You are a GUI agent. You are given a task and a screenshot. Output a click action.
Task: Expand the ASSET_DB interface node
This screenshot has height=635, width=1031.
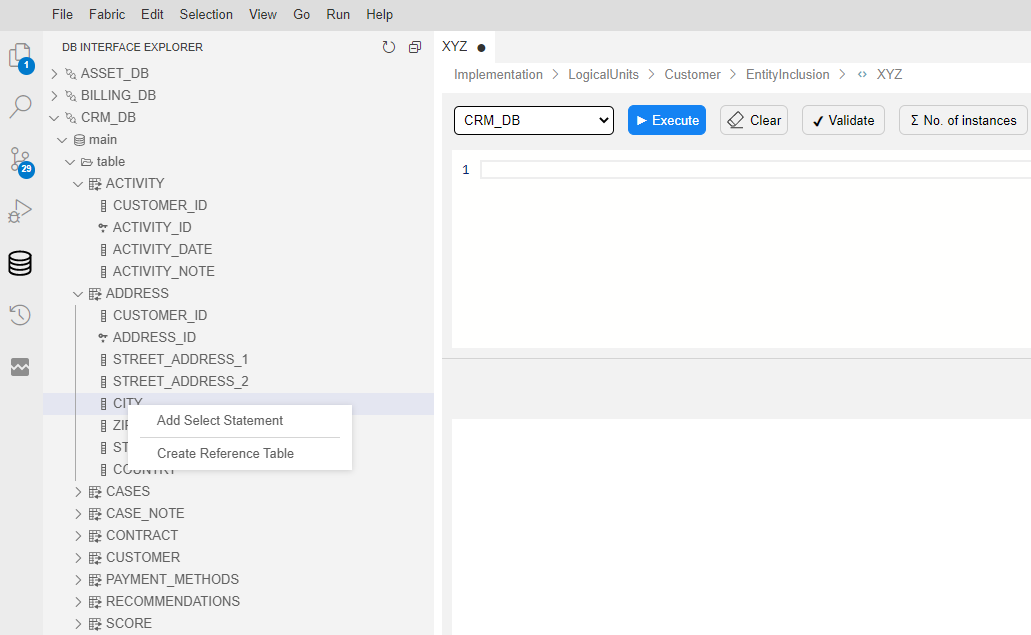coord(55,74)
